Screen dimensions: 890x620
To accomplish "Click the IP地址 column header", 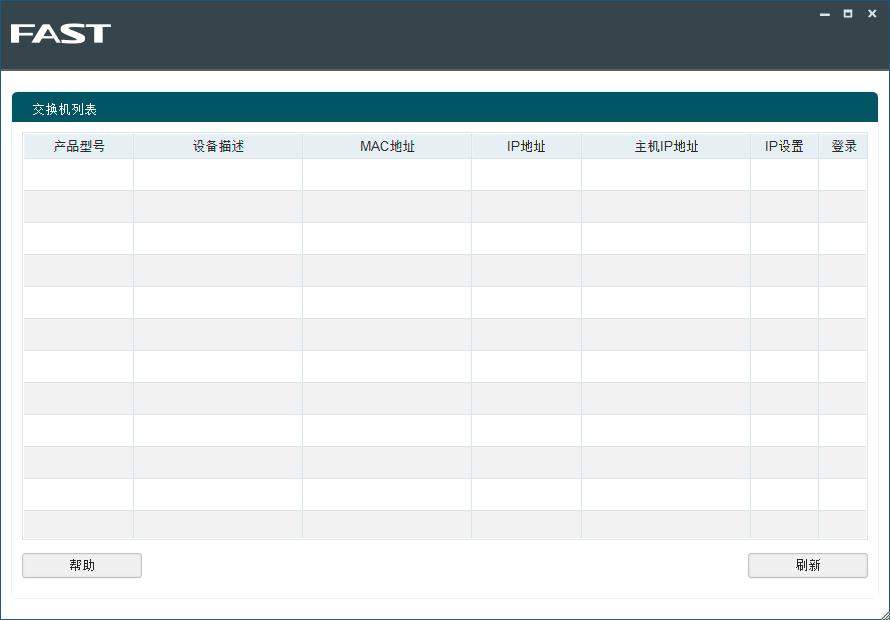I will point(525,145).
